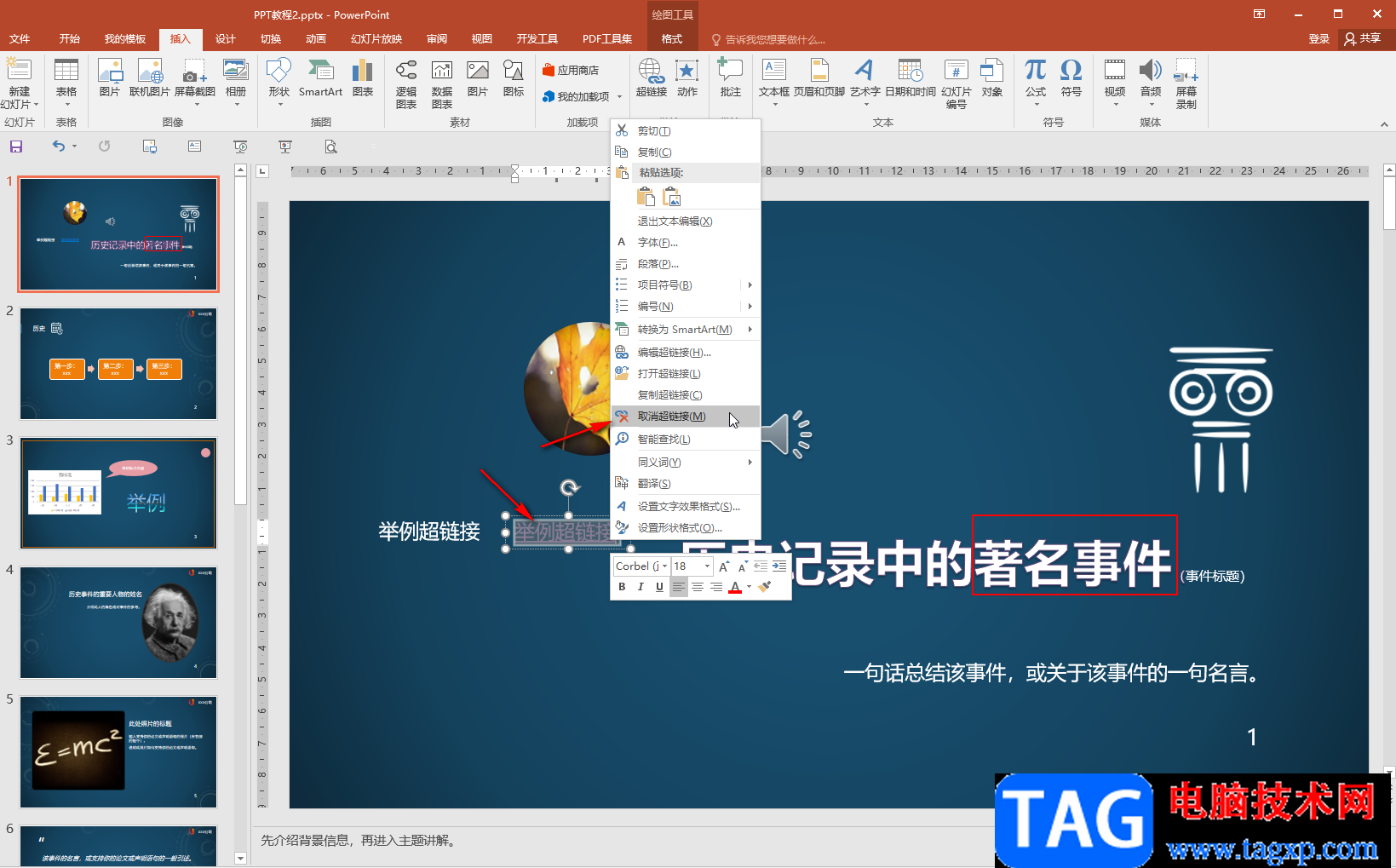
Task: Insert a table from the 表格 button
Action: click(66, 83)
